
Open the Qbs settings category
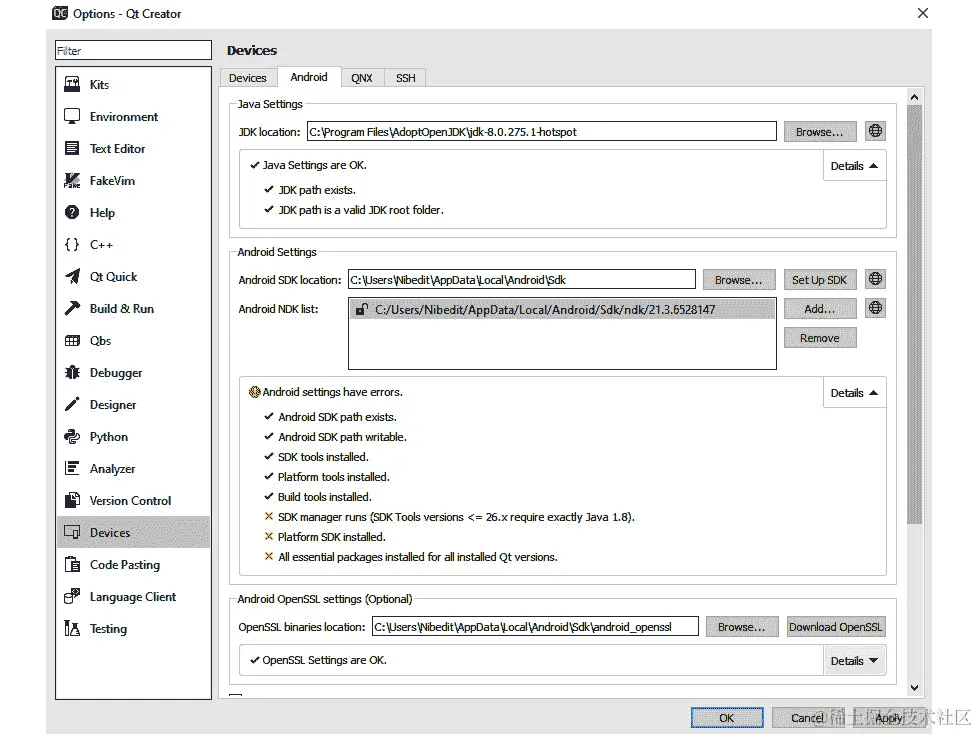pos(133,340)
